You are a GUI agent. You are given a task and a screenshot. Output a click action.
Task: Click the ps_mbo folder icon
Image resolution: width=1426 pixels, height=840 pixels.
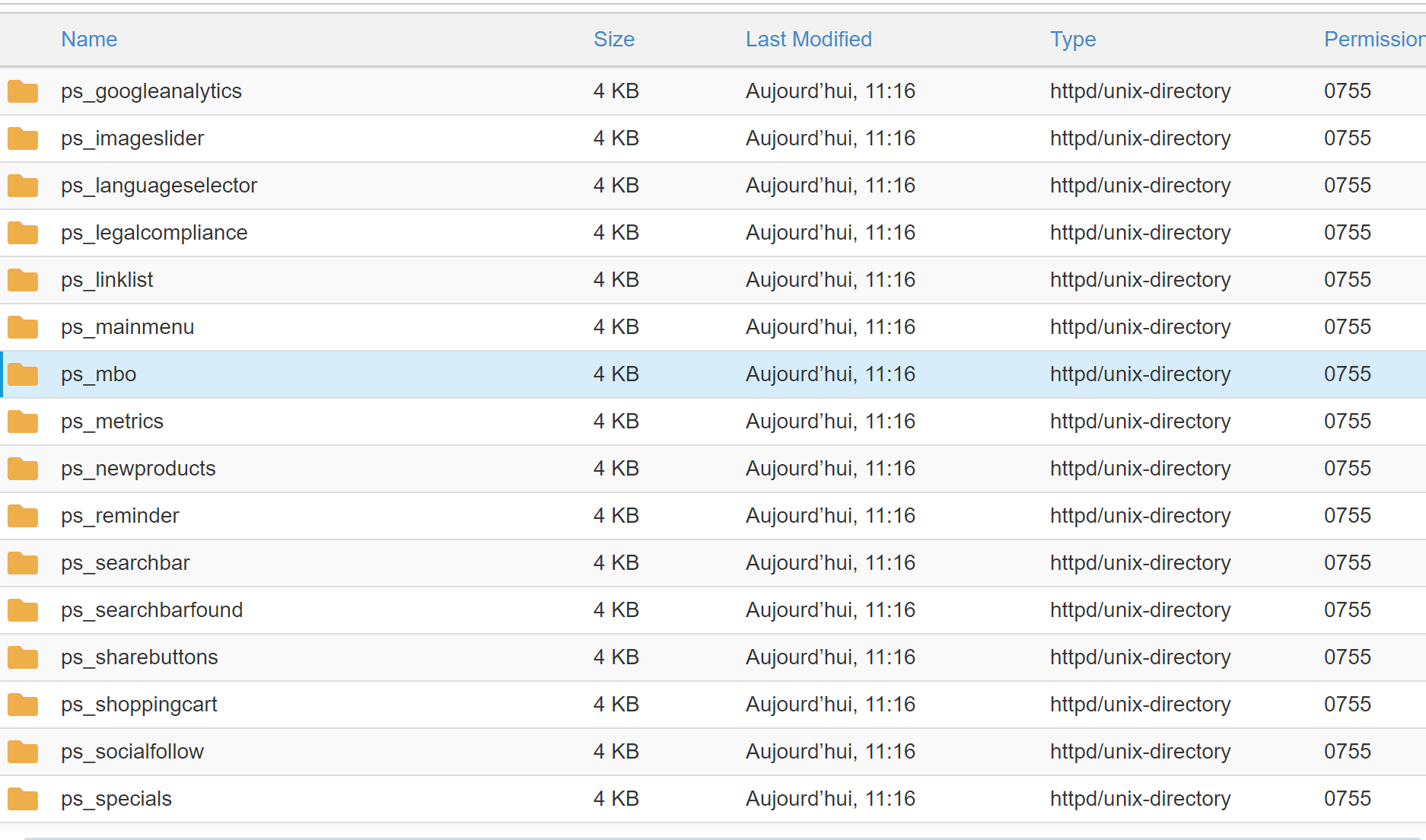coord(23,374)
